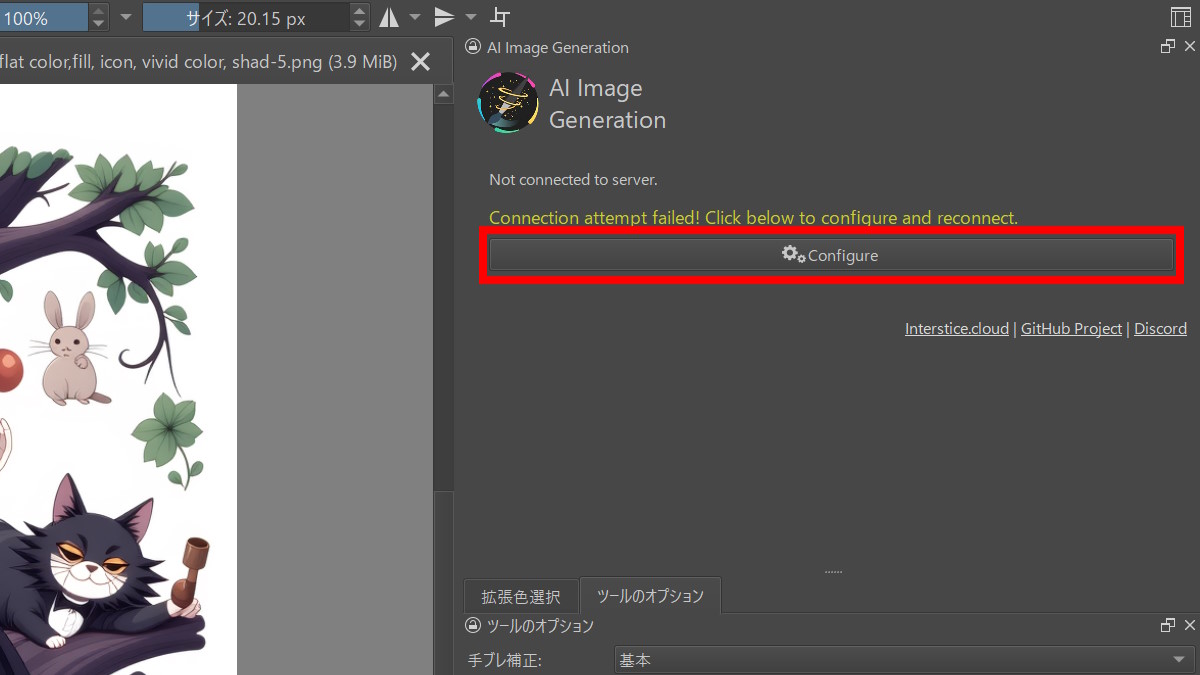Click the canvas scrollbar up arrow
This screenshot has height=675, width=1200.
pyautogui.click(x=445, y=94)
